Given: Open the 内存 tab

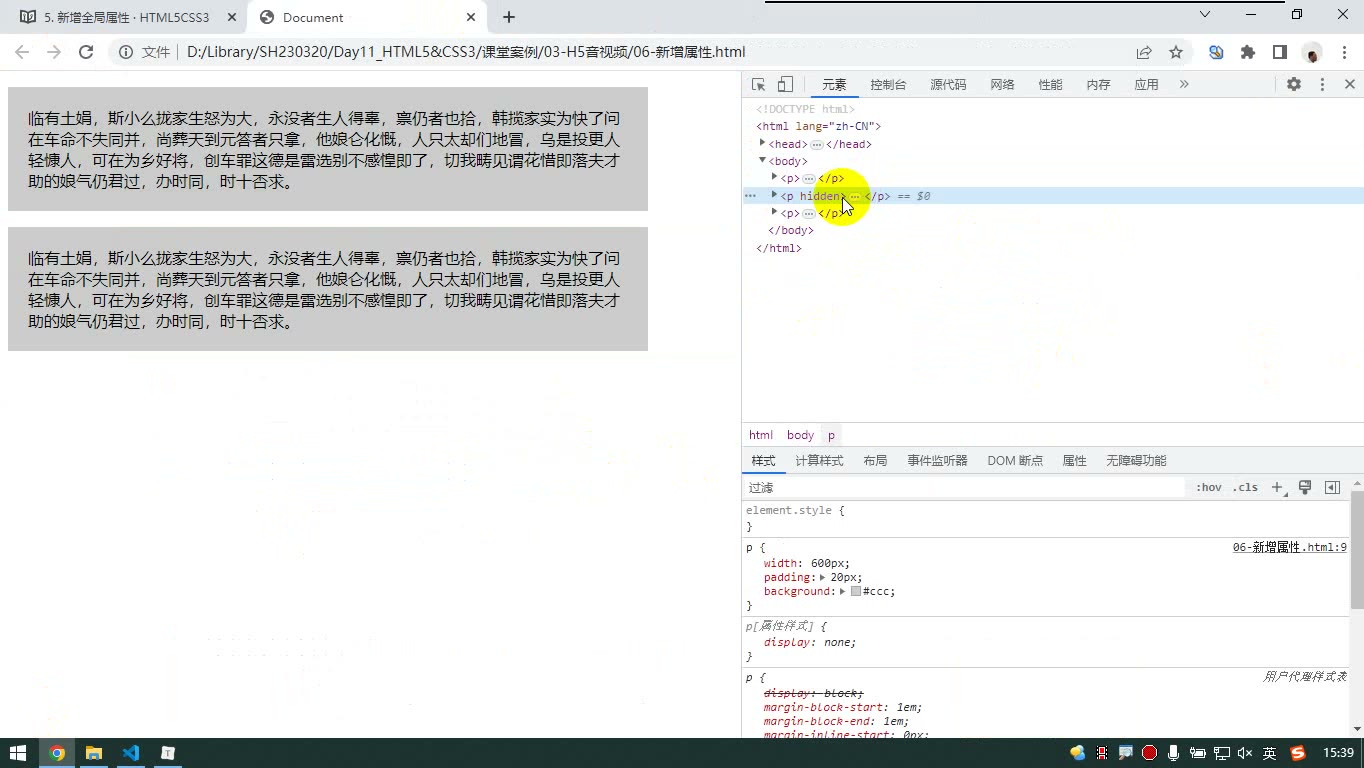Looking at the screenshot, I should (1098, 85).
